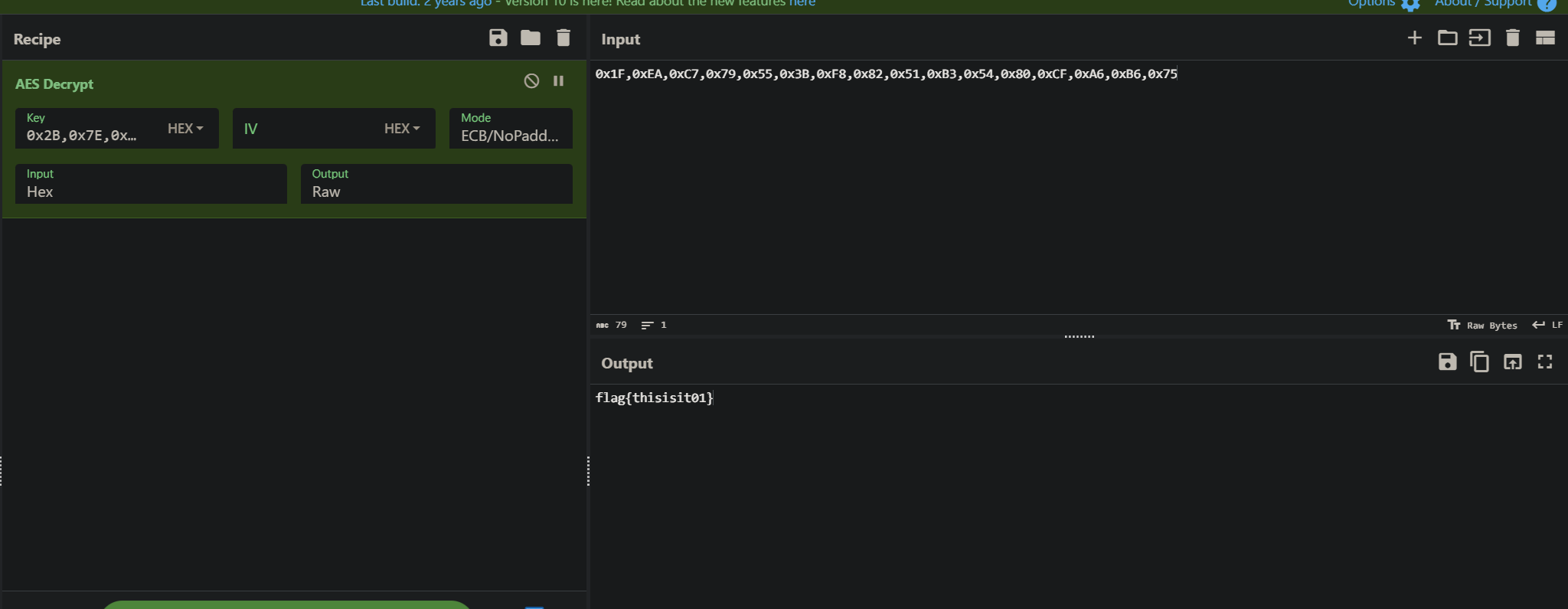Maximise the output pane

pos(1545,362)
